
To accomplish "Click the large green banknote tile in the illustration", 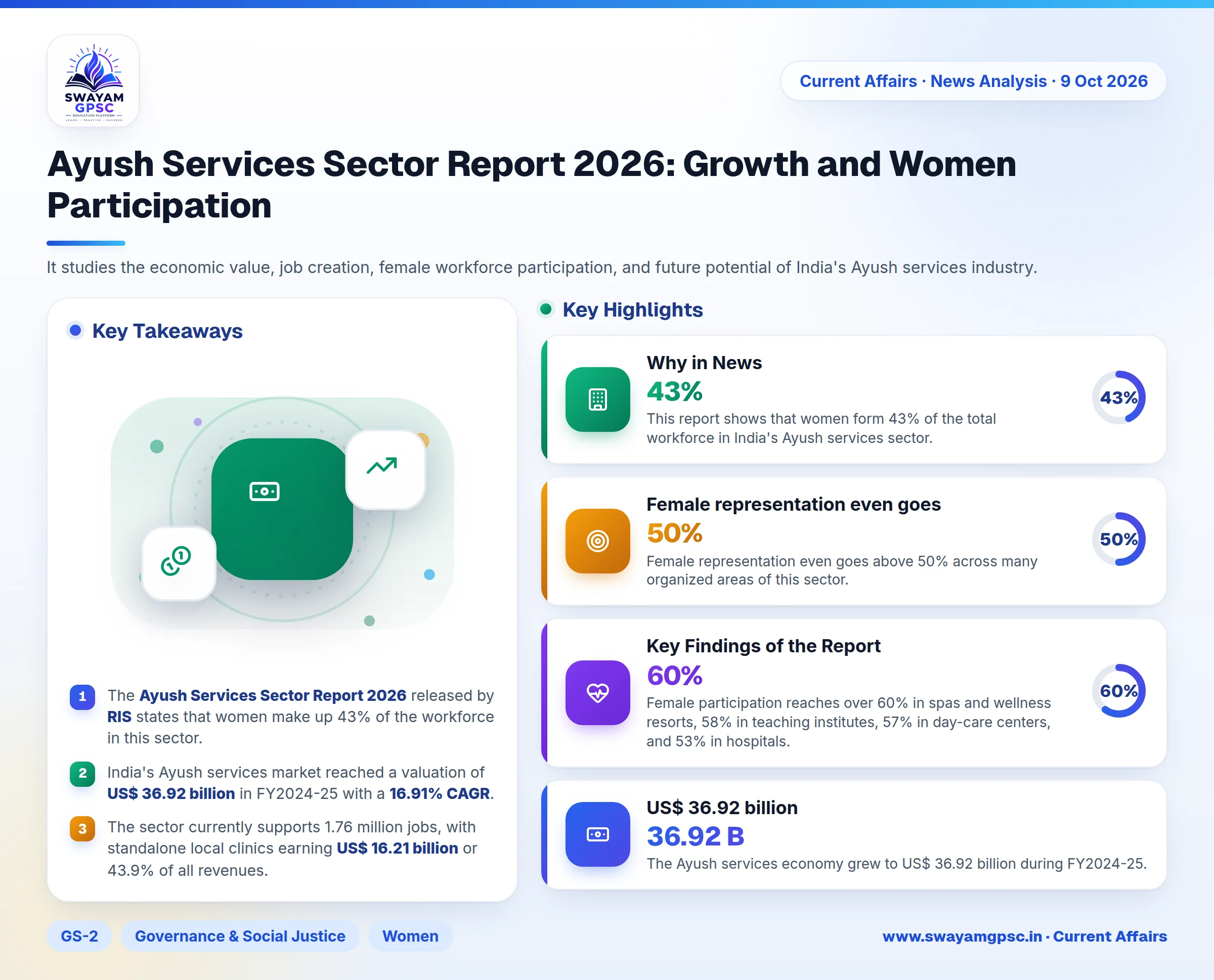I will (282, 509).
